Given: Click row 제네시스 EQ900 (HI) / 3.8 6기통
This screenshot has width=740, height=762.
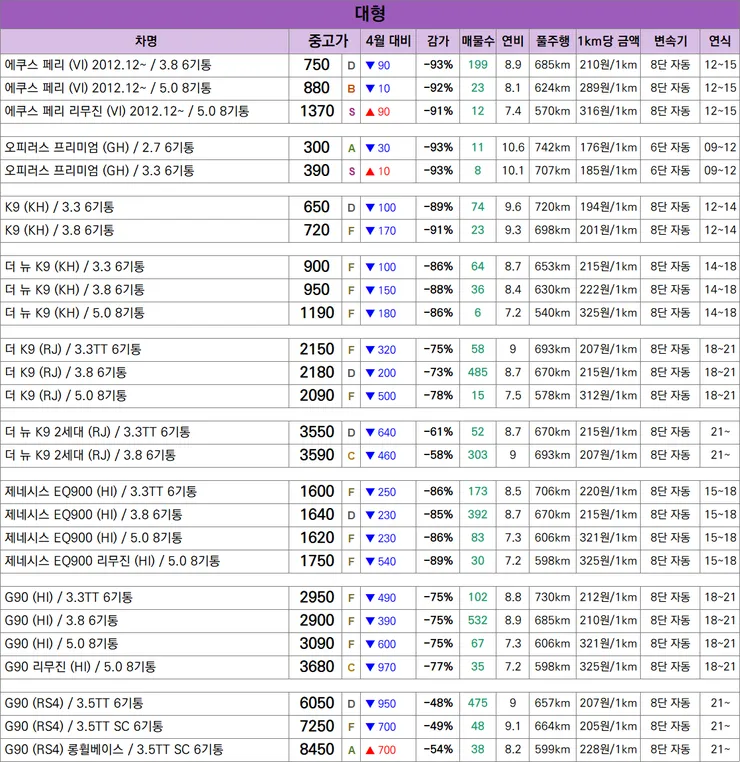Looking at the screenshot, I should 370,515.
